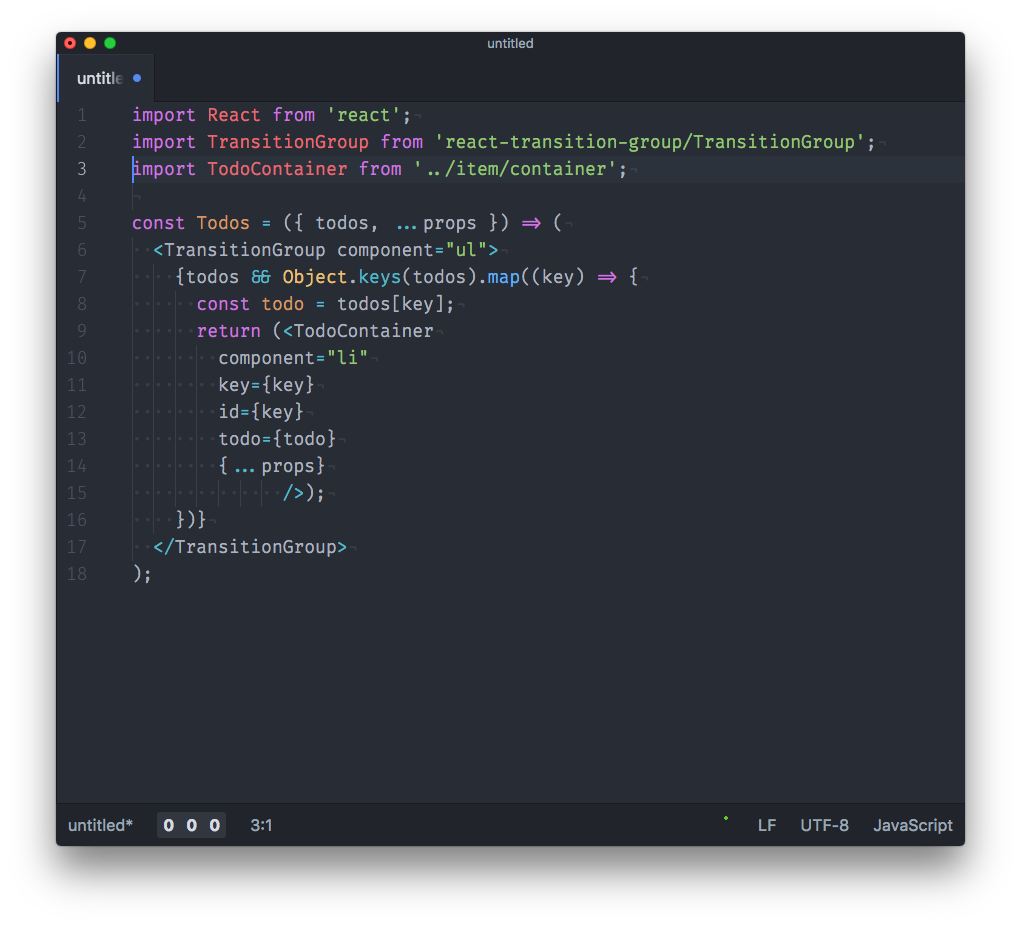Click untitled* filename in the status bar

click(99, 825)
